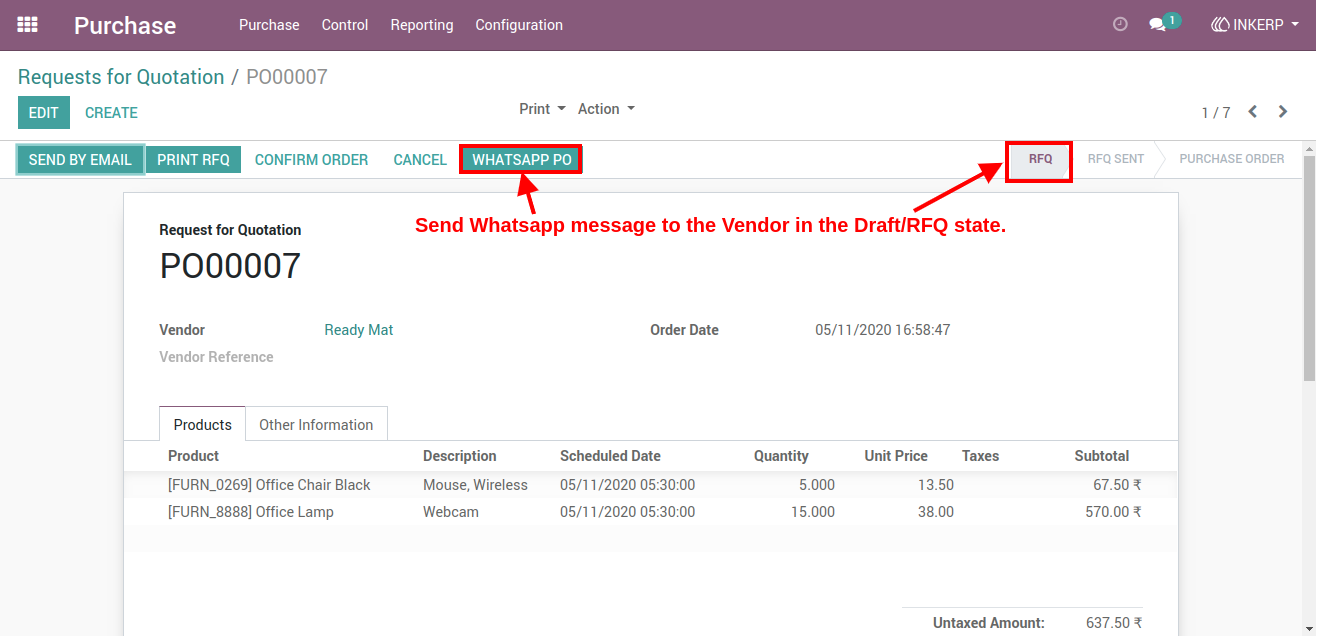1317x637 pixels.
Task: Expand the Print dropdown
Action: point(542,109)
